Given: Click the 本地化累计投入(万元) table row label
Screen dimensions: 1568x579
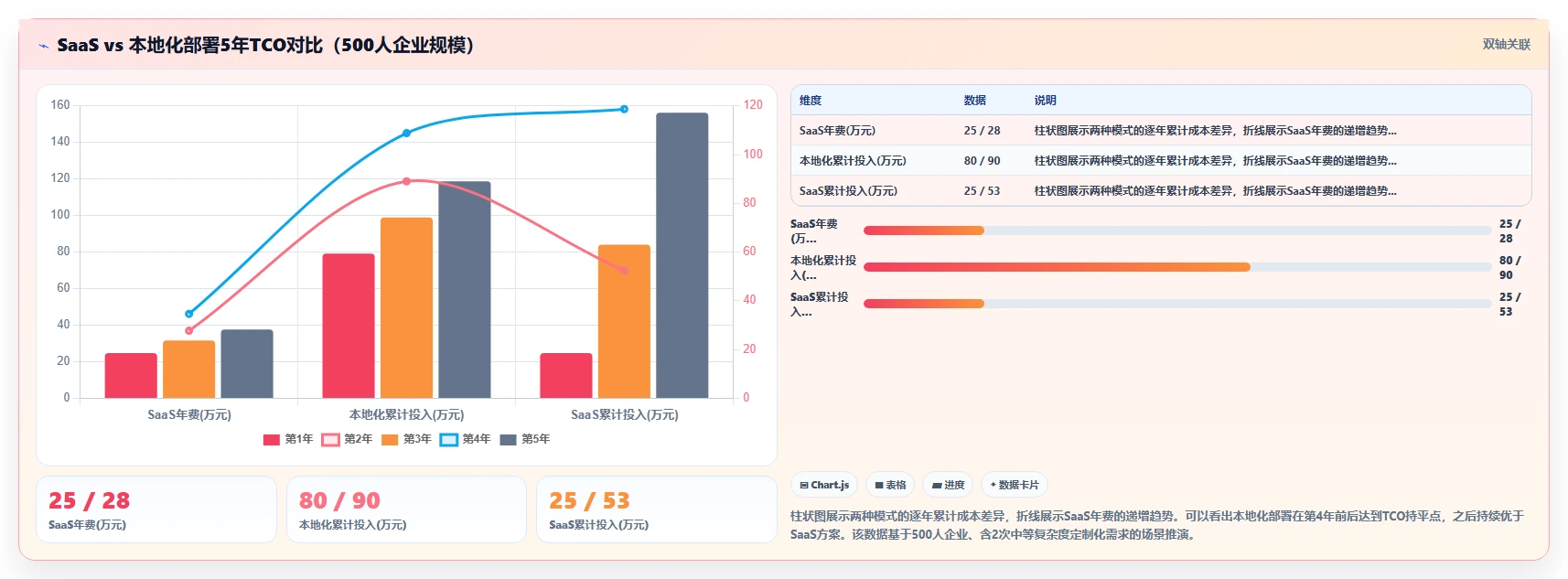Looking at the screenshot, I should [853, 161].
